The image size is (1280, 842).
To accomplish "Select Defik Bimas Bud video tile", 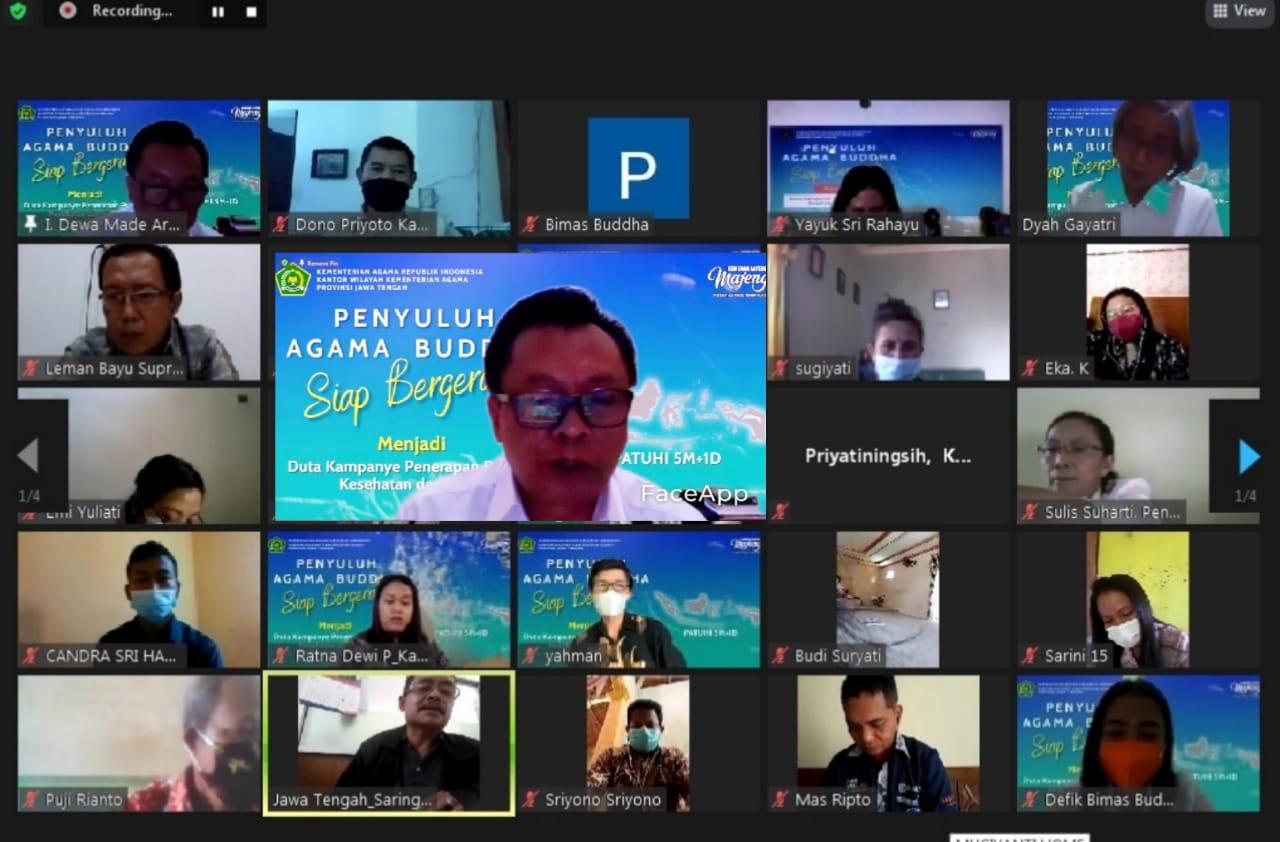I will [x=1139, y=743].
